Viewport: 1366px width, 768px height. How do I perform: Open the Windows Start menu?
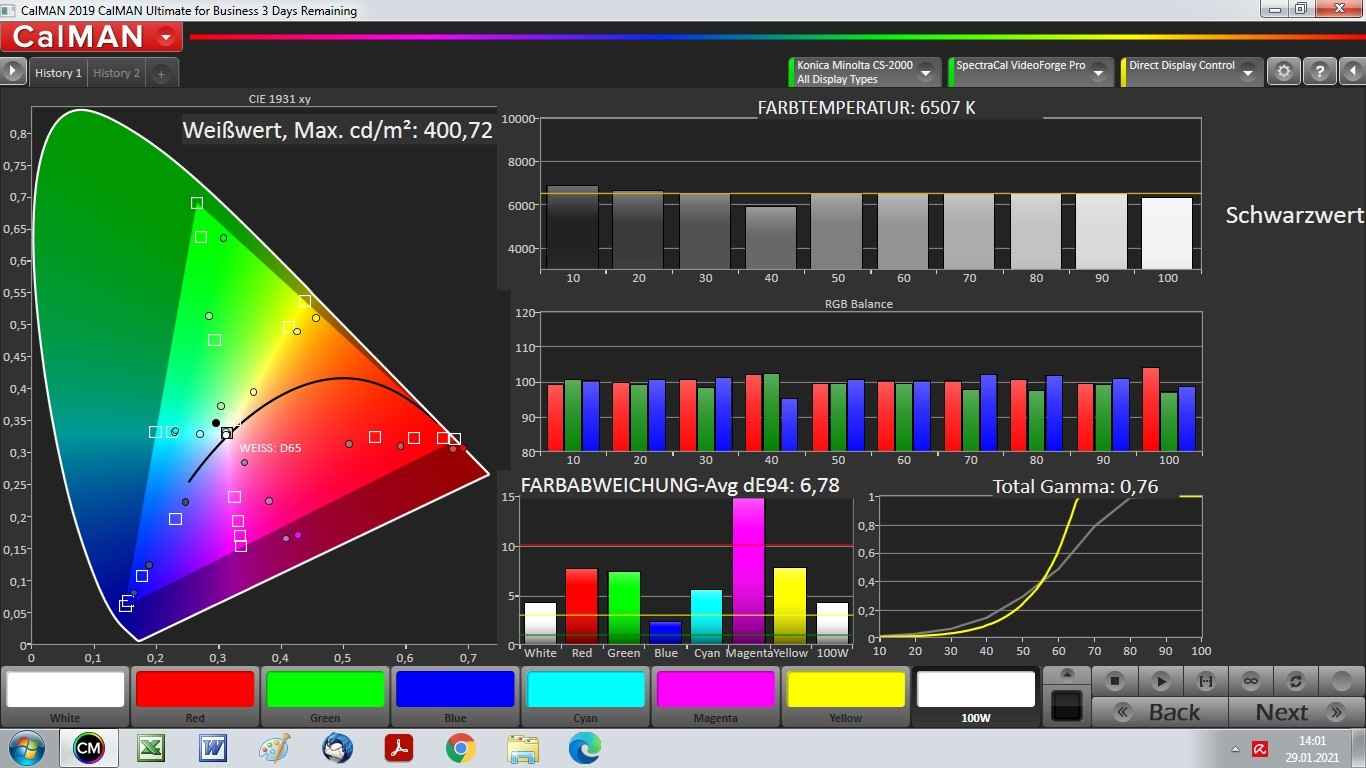coord(25,749)
